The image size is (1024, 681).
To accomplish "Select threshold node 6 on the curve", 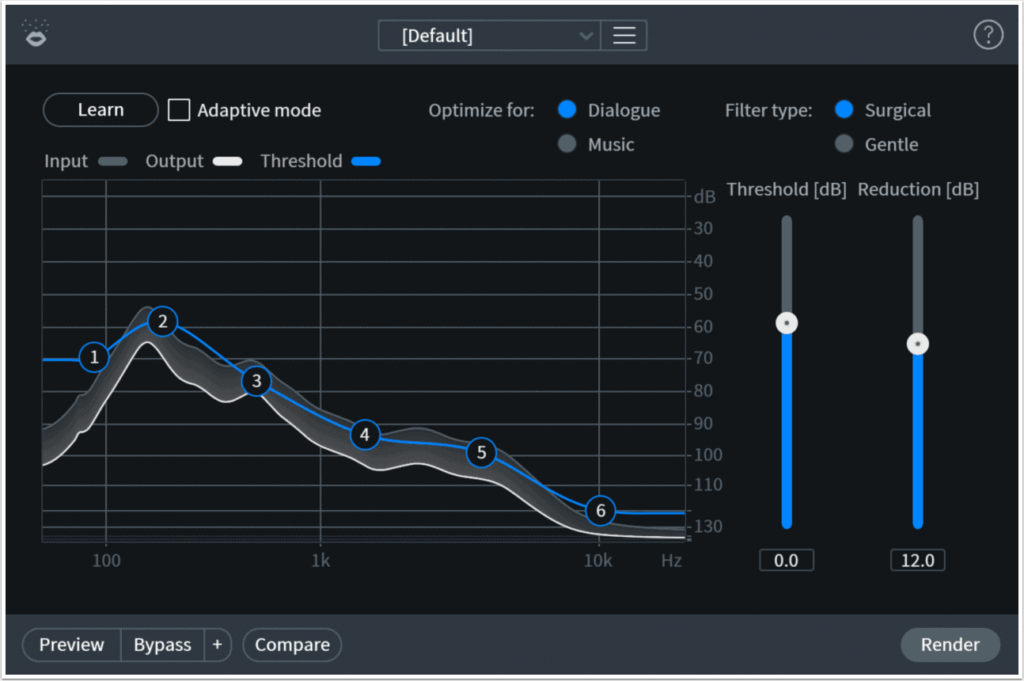I will [600, 511].
